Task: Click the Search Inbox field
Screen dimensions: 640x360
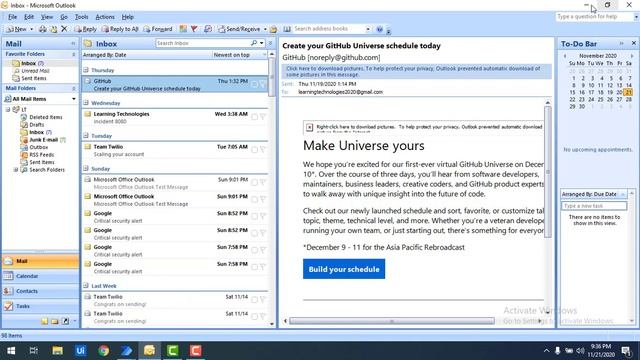Action: [x=203, y=43]
